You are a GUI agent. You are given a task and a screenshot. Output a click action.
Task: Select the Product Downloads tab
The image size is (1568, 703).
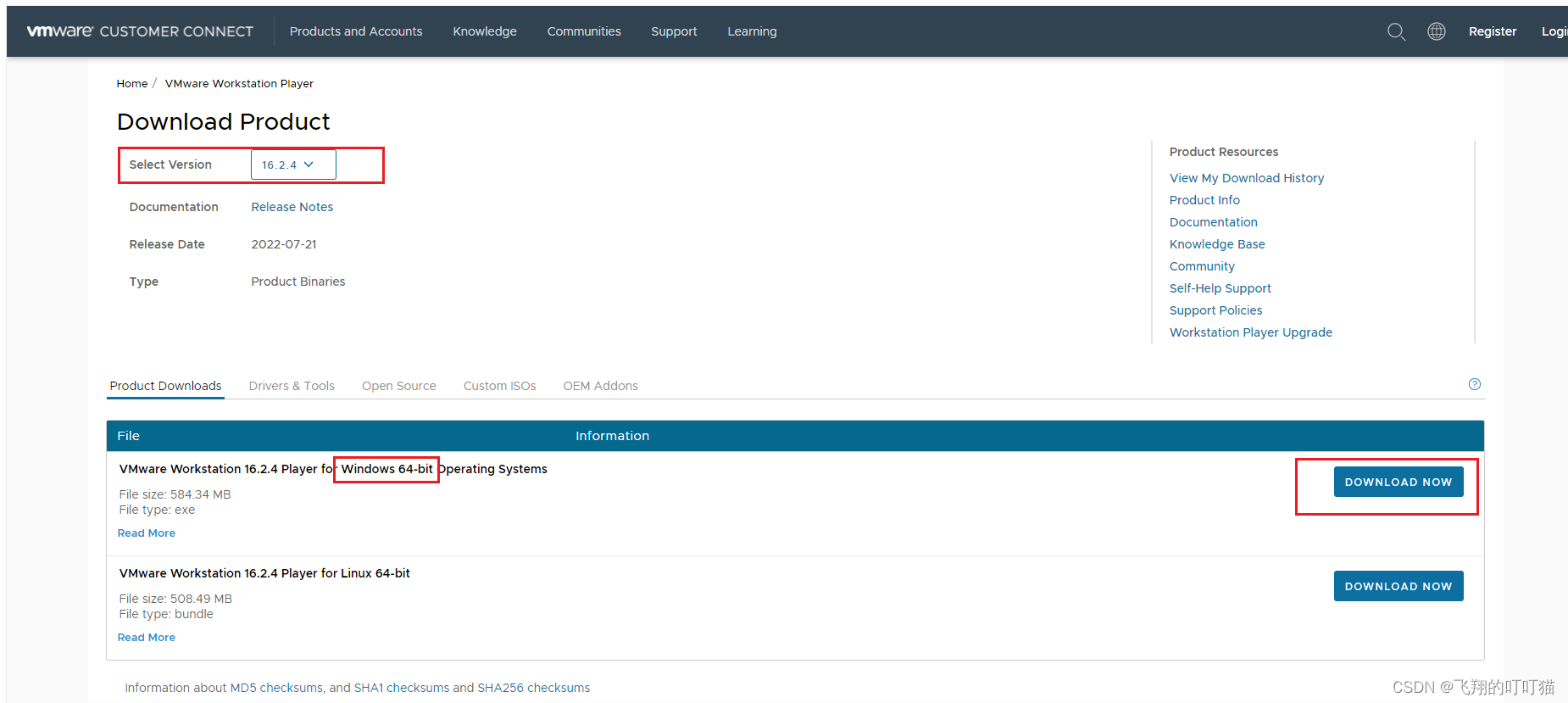point(165,386)
